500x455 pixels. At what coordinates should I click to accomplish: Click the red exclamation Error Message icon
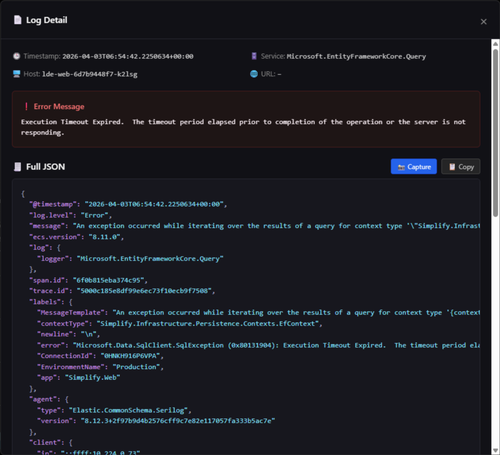(26, 107)
